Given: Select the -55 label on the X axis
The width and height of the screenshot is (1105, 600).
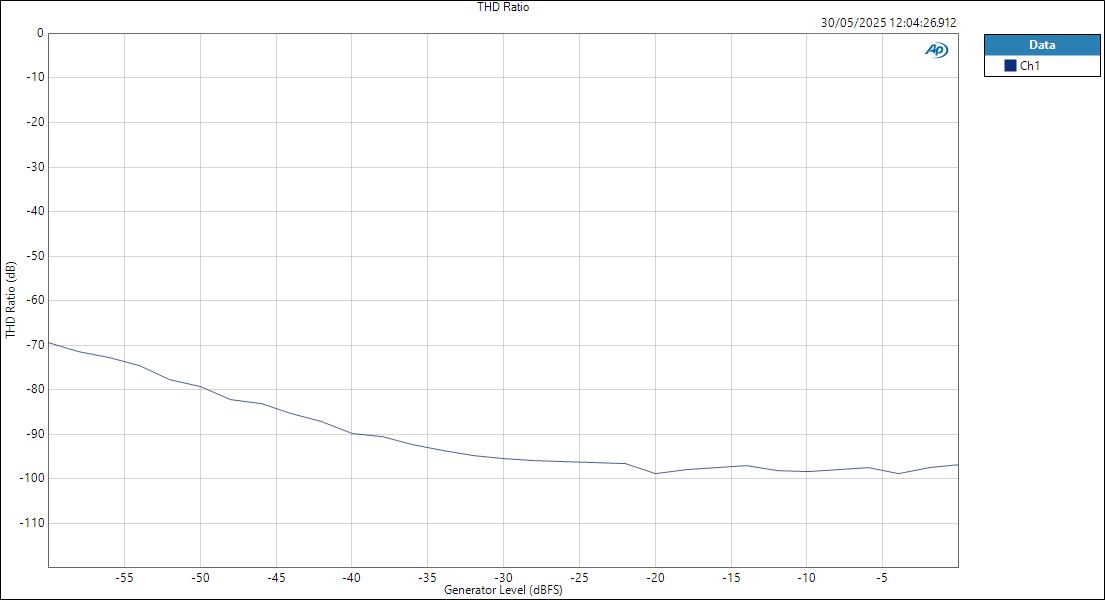Looking at the screenshot, I should [x=124, y=577].
